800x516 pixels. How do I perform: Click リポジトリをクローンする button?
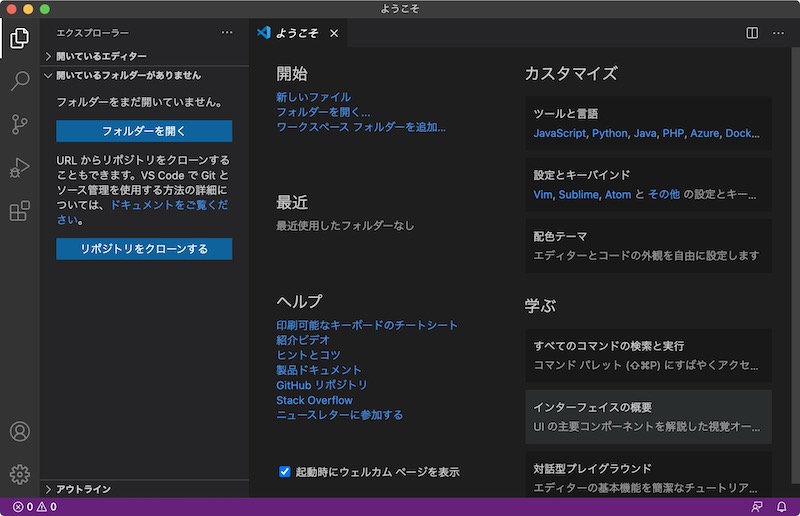144,249
